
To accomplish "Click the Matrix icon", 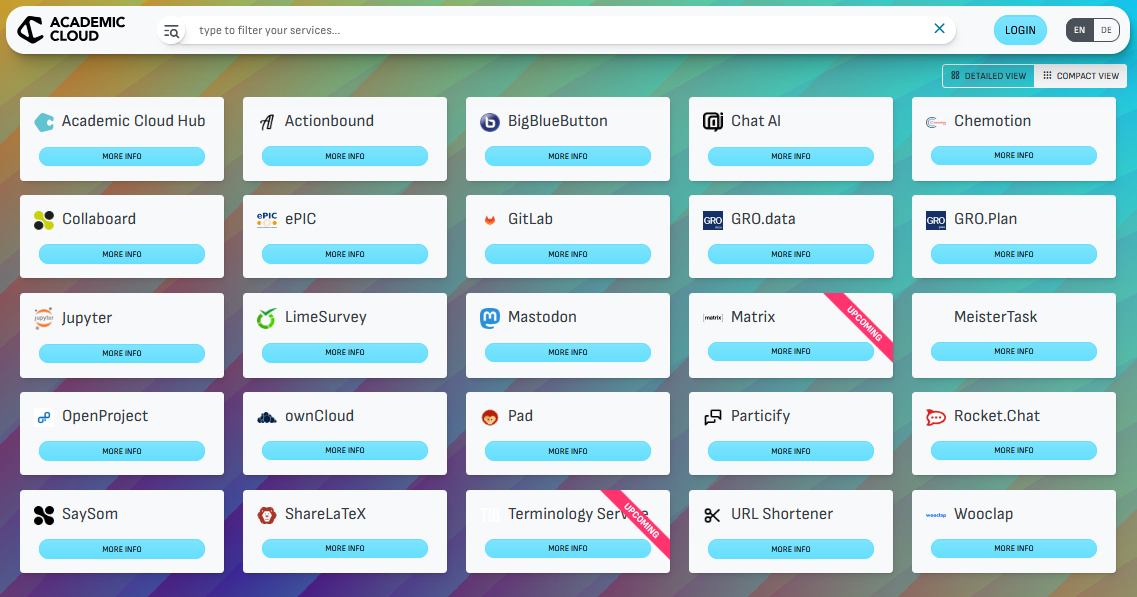I will click(x=713, y=318).
